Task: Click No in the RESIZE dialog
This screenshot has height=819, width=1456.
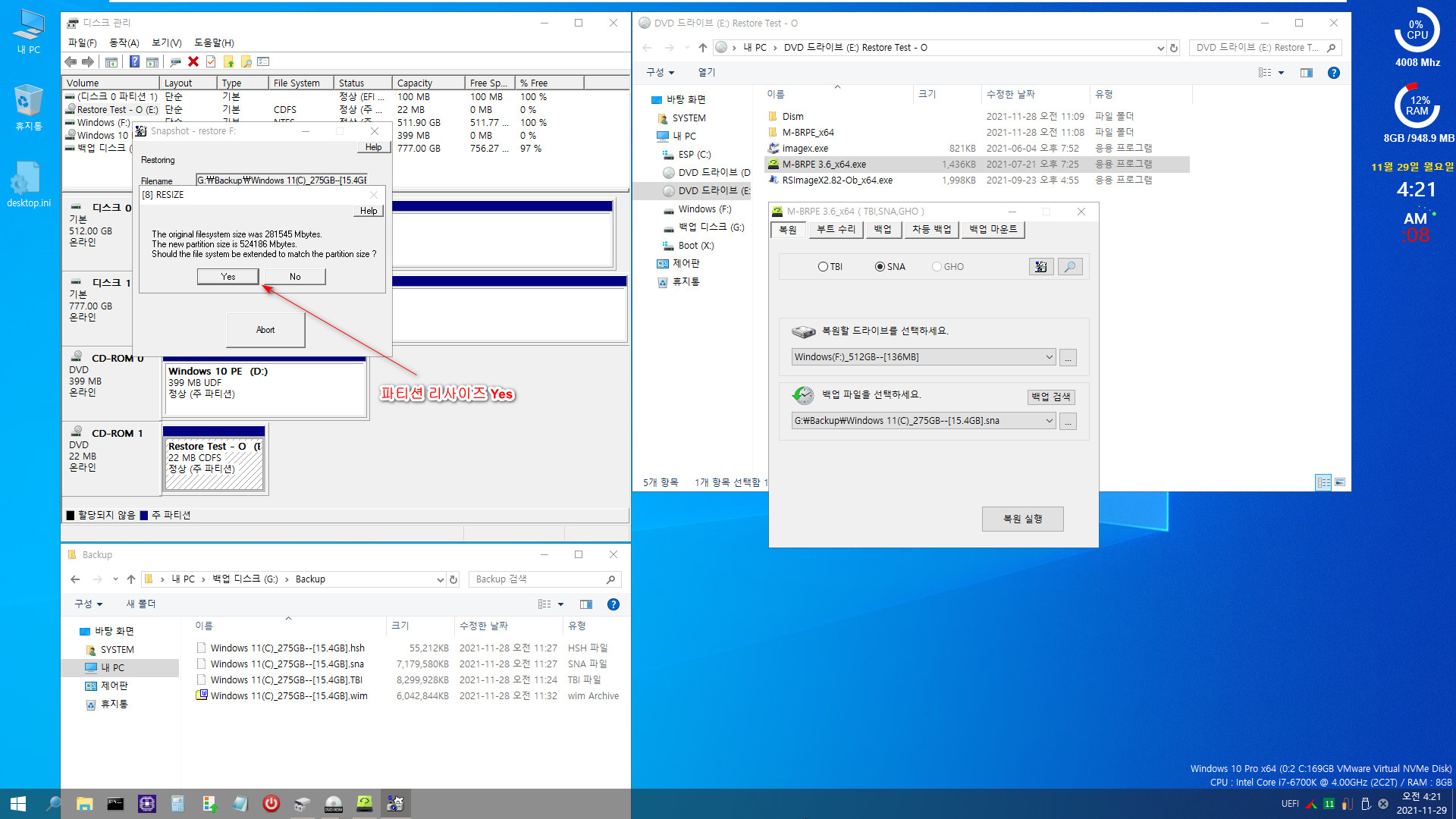Action: [x=295, y=277]
